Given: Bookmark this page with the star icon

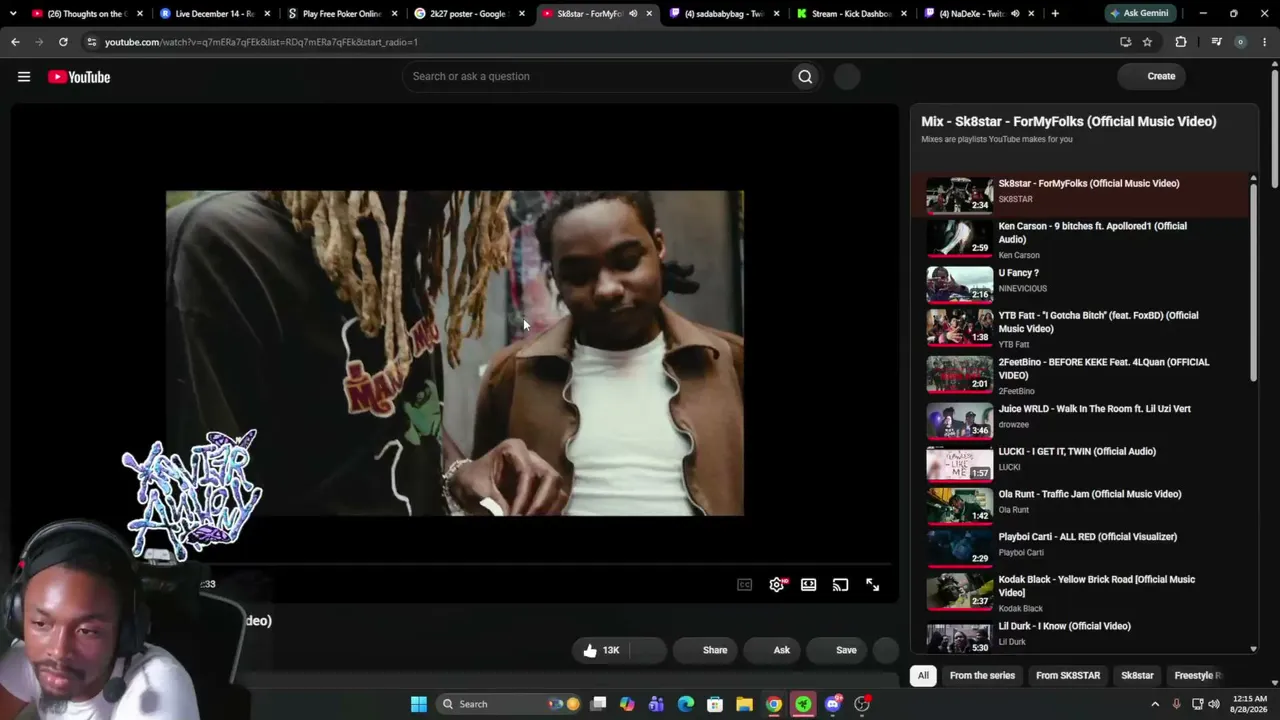Looking at the screenshot, I should [x=1147, y=42].
